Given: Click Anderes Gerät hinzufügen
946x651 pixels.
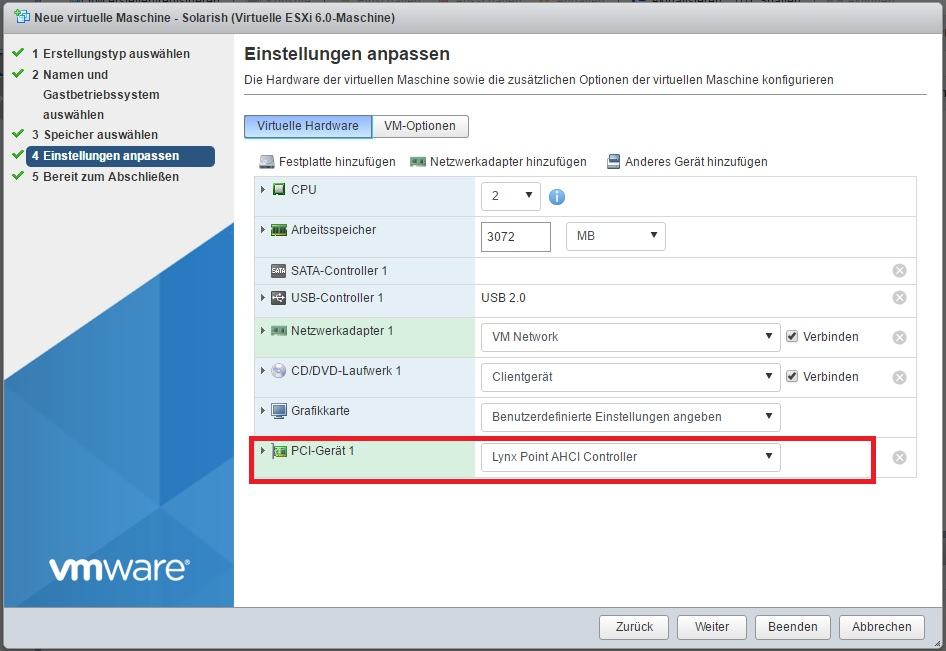Looking at the screenshot, I should [x=687, y=162].
